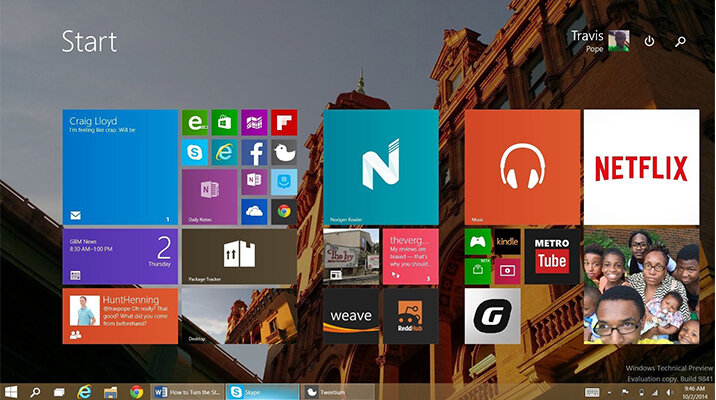This screenshot has width=716, height=400.
Task: Switch to the Word document taskbar button
Action: tap(187, 392)
